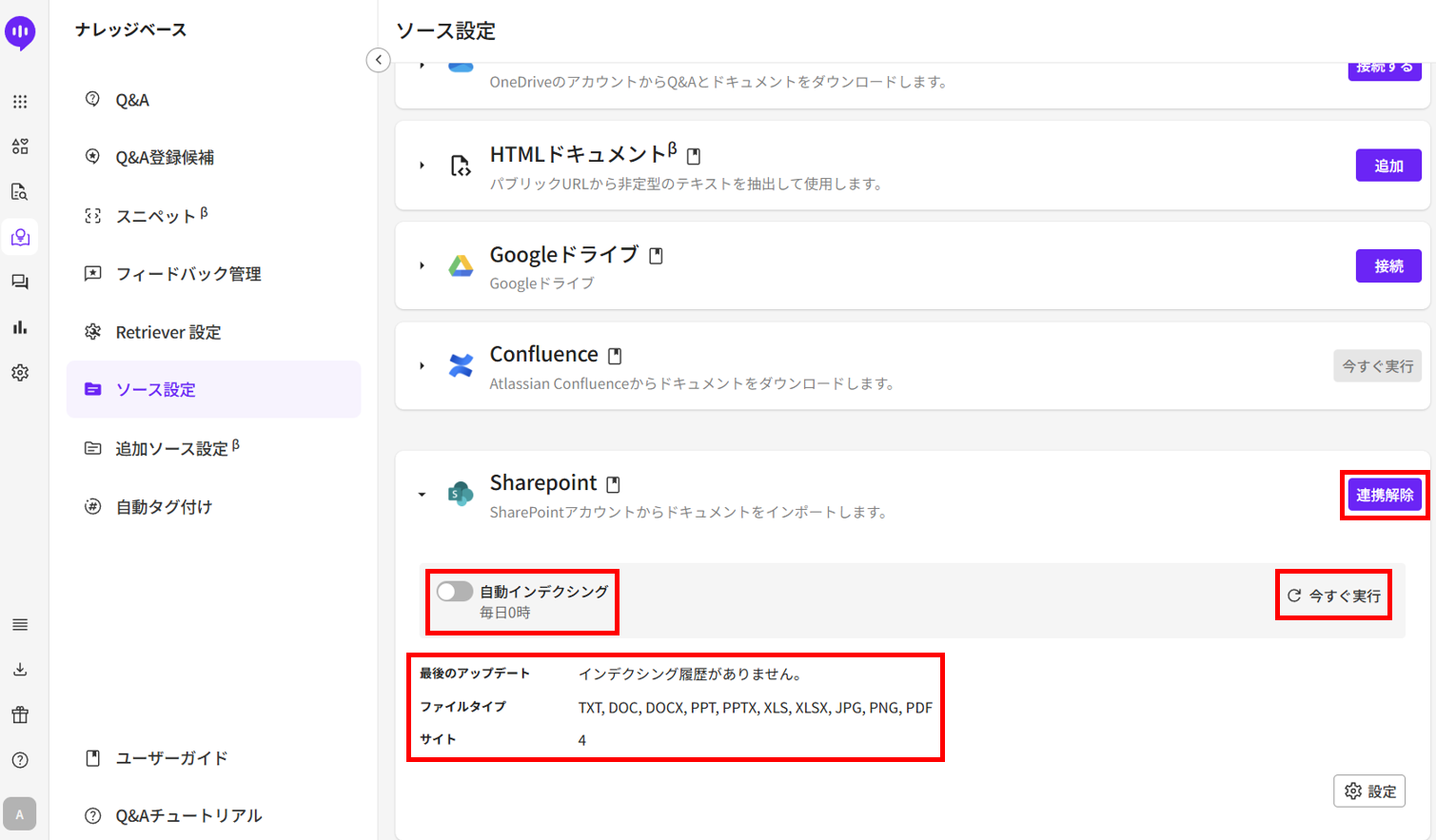Open the chat bubbles icon in left rail
The height and width of the screenshot is (840, 1436).
(20, 283)
